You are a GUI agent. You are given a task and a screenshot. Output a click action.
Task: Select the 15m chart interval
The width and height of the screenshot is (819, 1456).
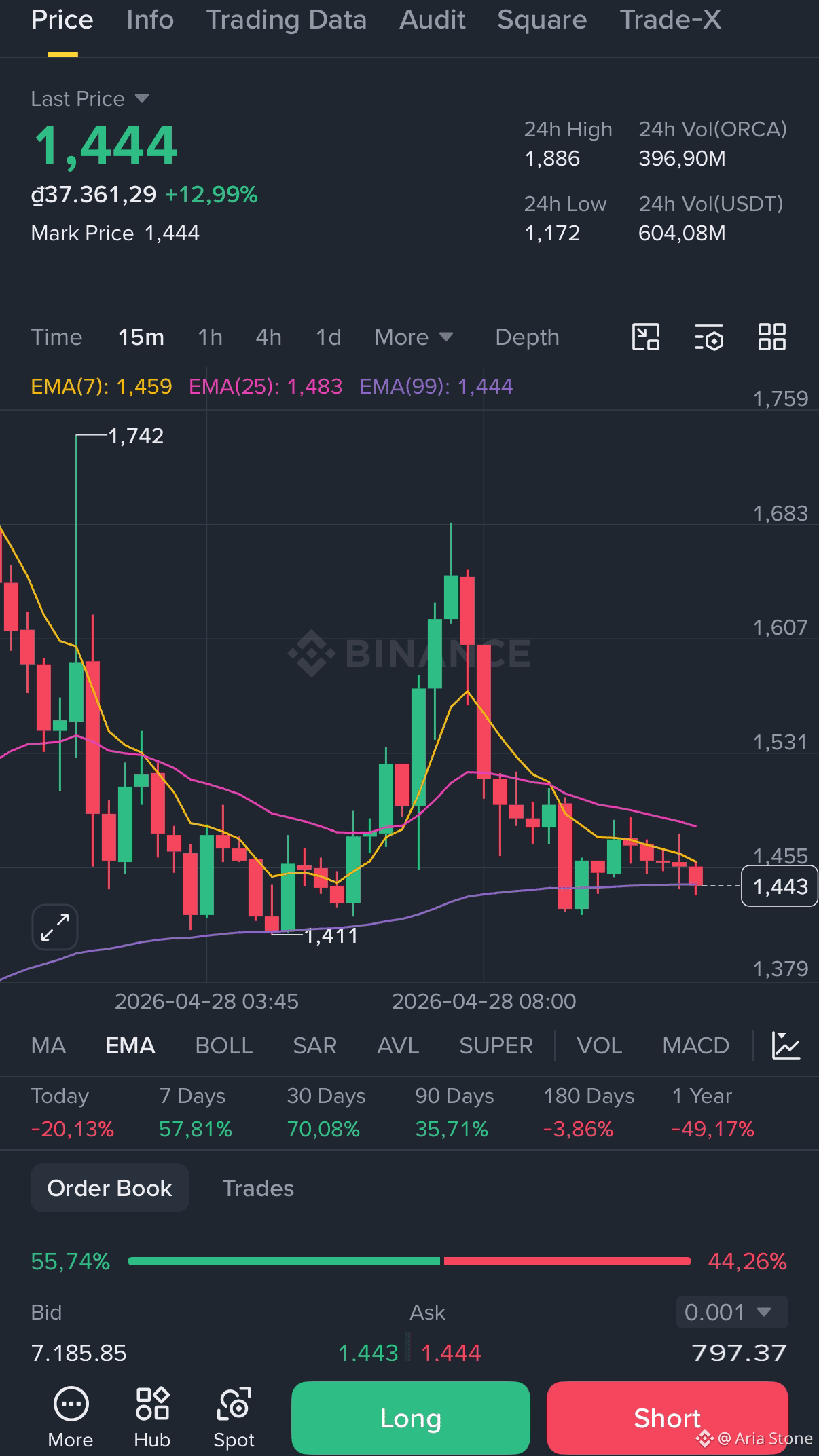point(141,337)
